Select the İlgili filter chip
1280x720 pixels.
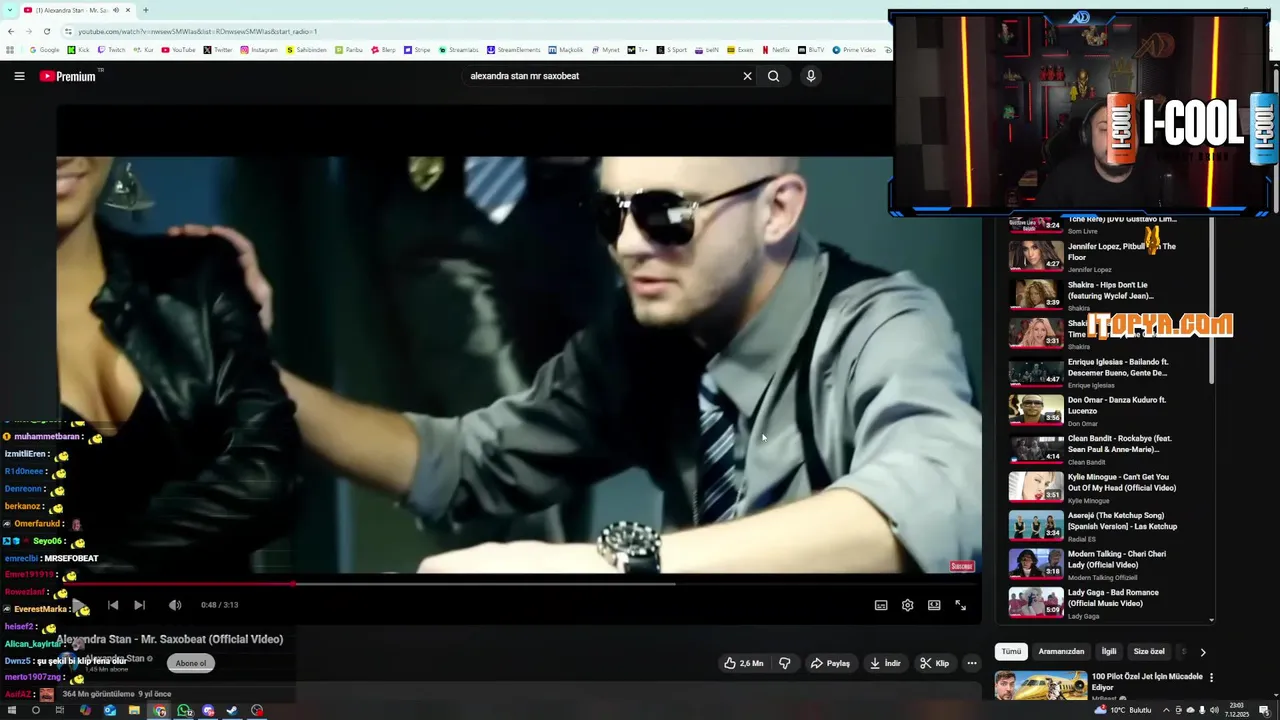(x=1109, y=651)
